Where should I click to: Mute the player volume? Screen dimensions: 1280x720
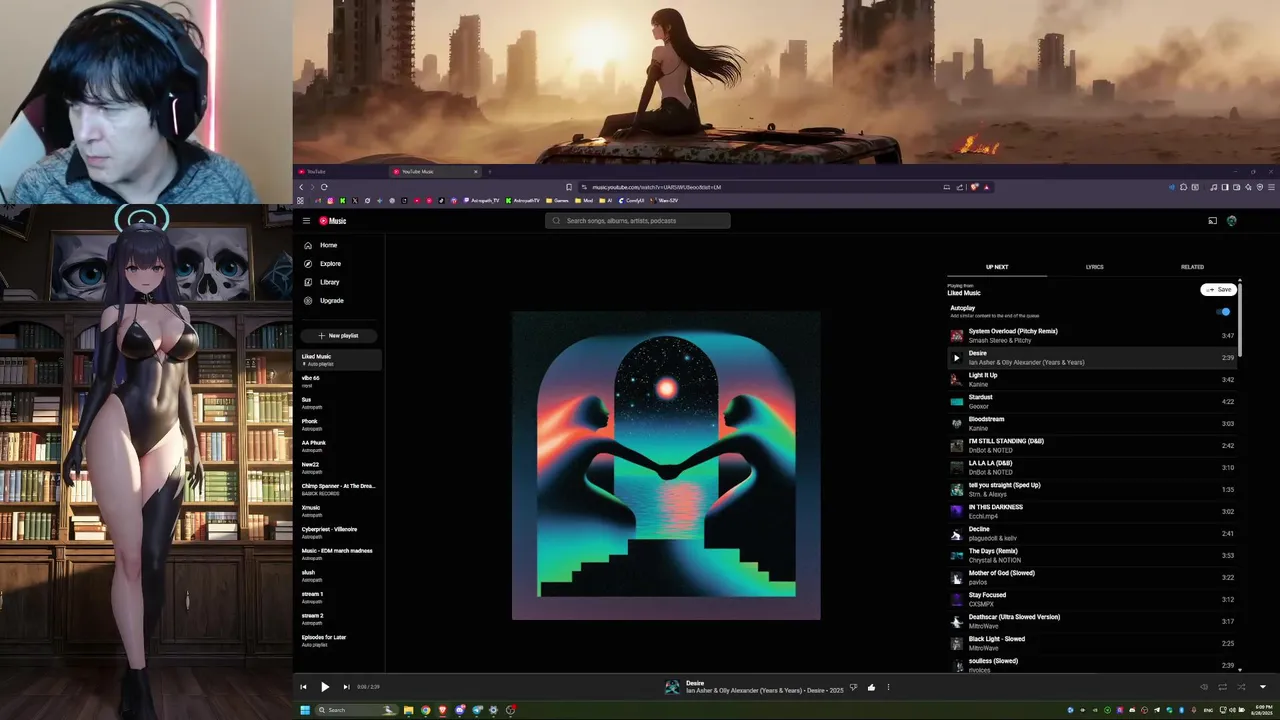(x=1204, y=687)
